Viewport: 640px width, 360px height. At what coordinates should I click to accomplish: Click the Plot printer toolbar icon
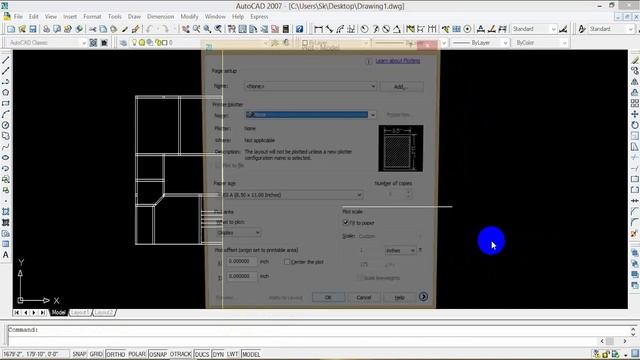pyautogui.click(x=47, y=29)
